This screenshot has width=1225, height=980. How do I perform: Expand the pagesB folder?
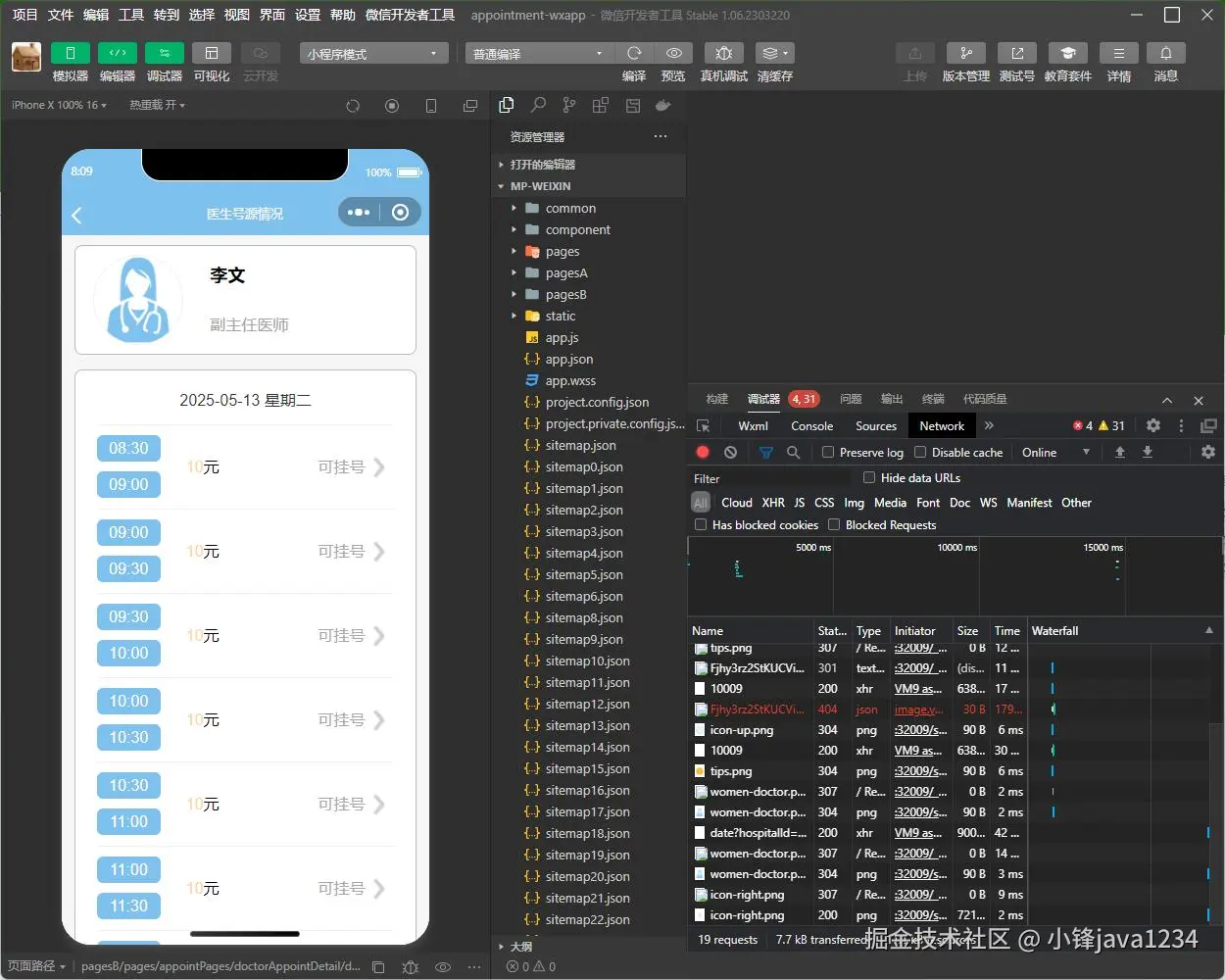point(588,294)
